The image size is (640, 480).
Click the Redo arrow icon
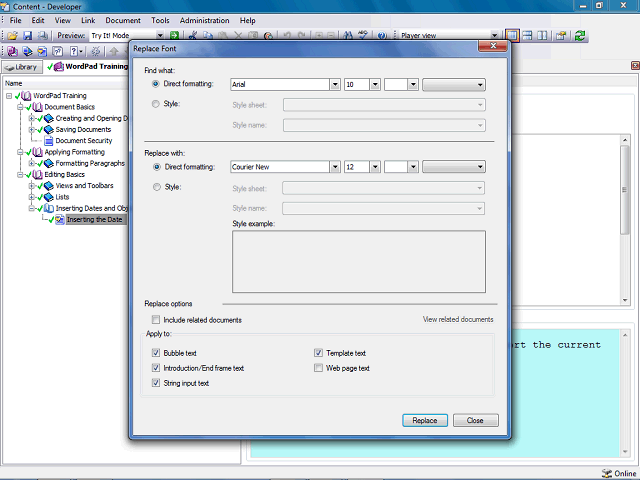coord(302,36)
